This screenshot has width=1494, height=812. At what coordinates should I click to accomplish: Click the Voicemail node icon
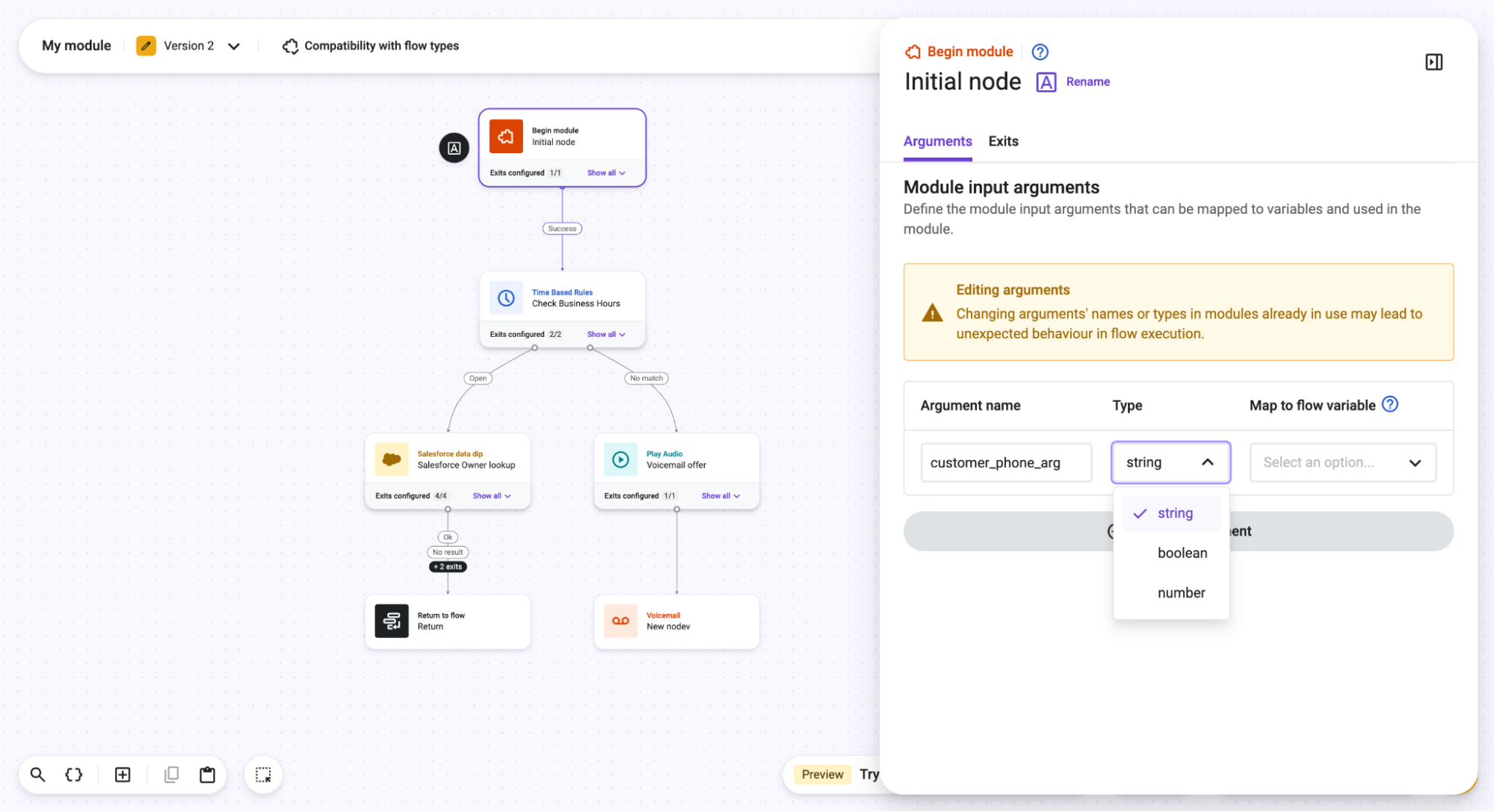coord(620,621)
